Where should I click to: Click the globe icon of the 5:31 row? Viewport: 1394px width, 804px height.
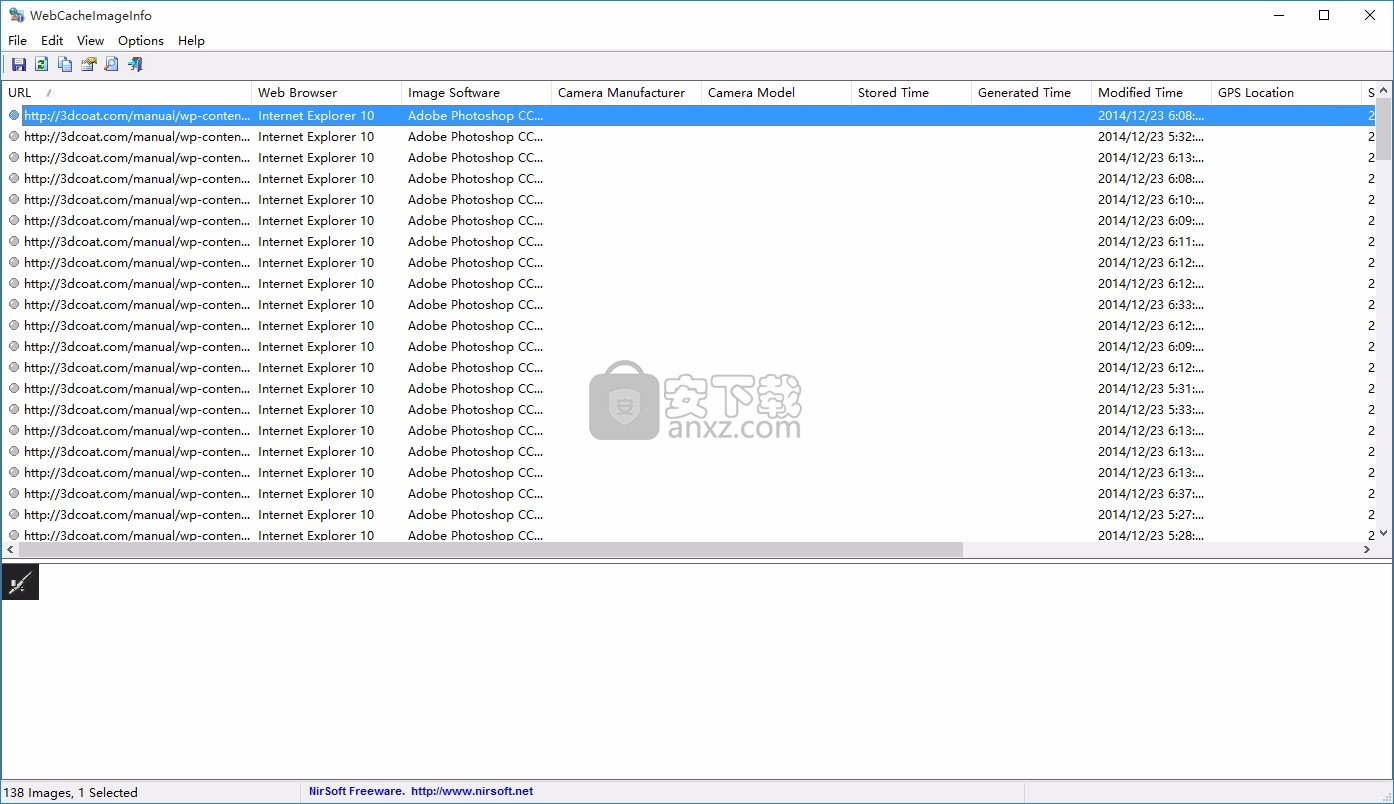(14, 389)
